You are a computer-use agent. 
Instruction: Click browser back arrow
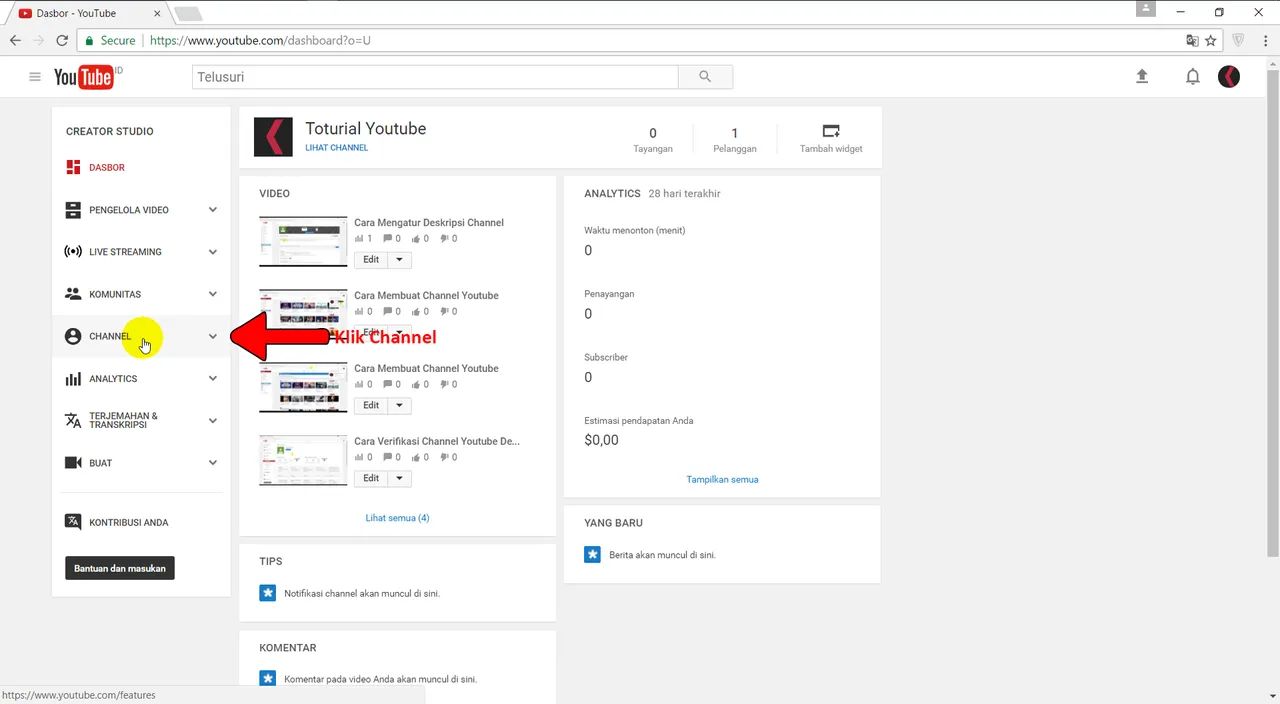tap(15, 41)
